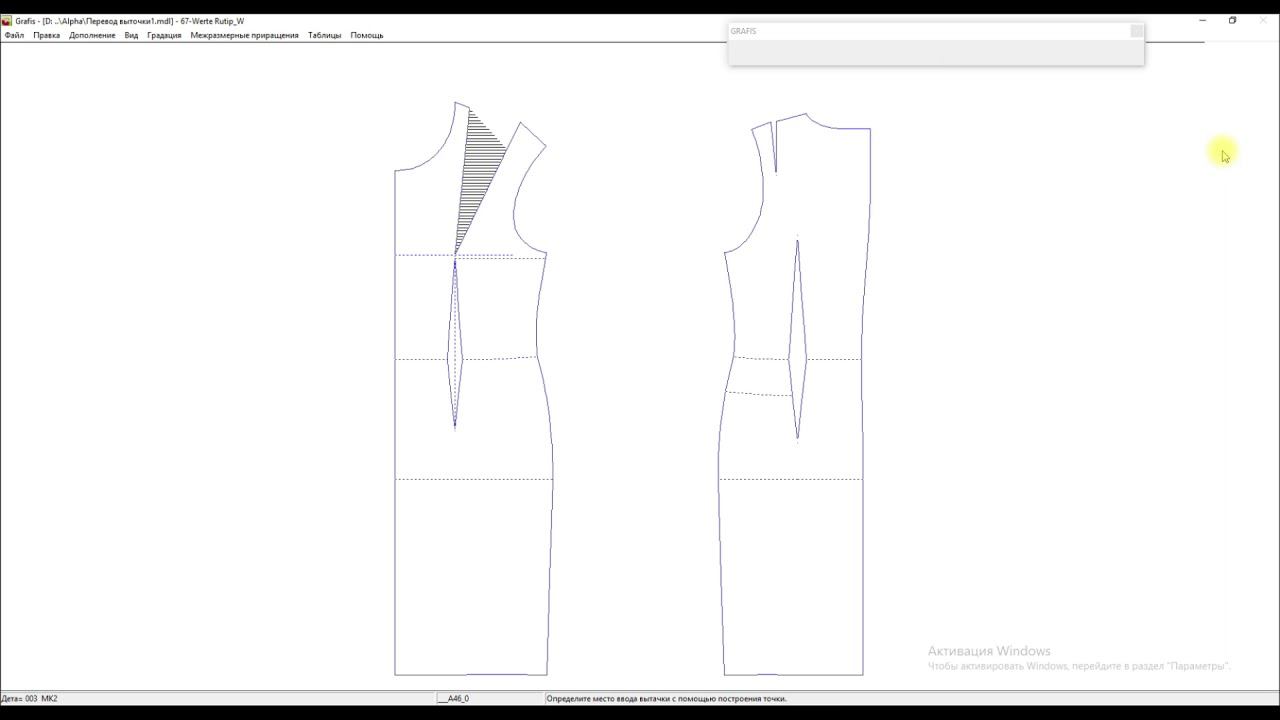This screenshot has height=720, width=1280.
Task: Close the main Grafis window
Action: point(1263,20)
